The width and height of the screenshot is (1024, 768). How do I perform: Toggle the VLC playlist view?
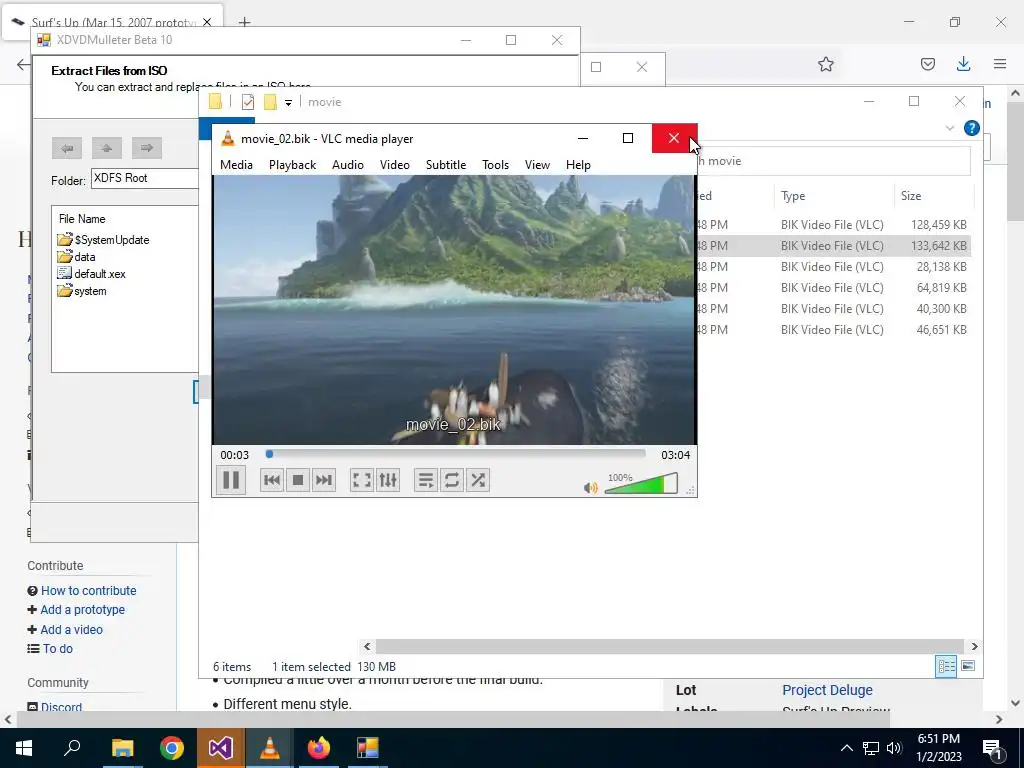click(426, 480)
